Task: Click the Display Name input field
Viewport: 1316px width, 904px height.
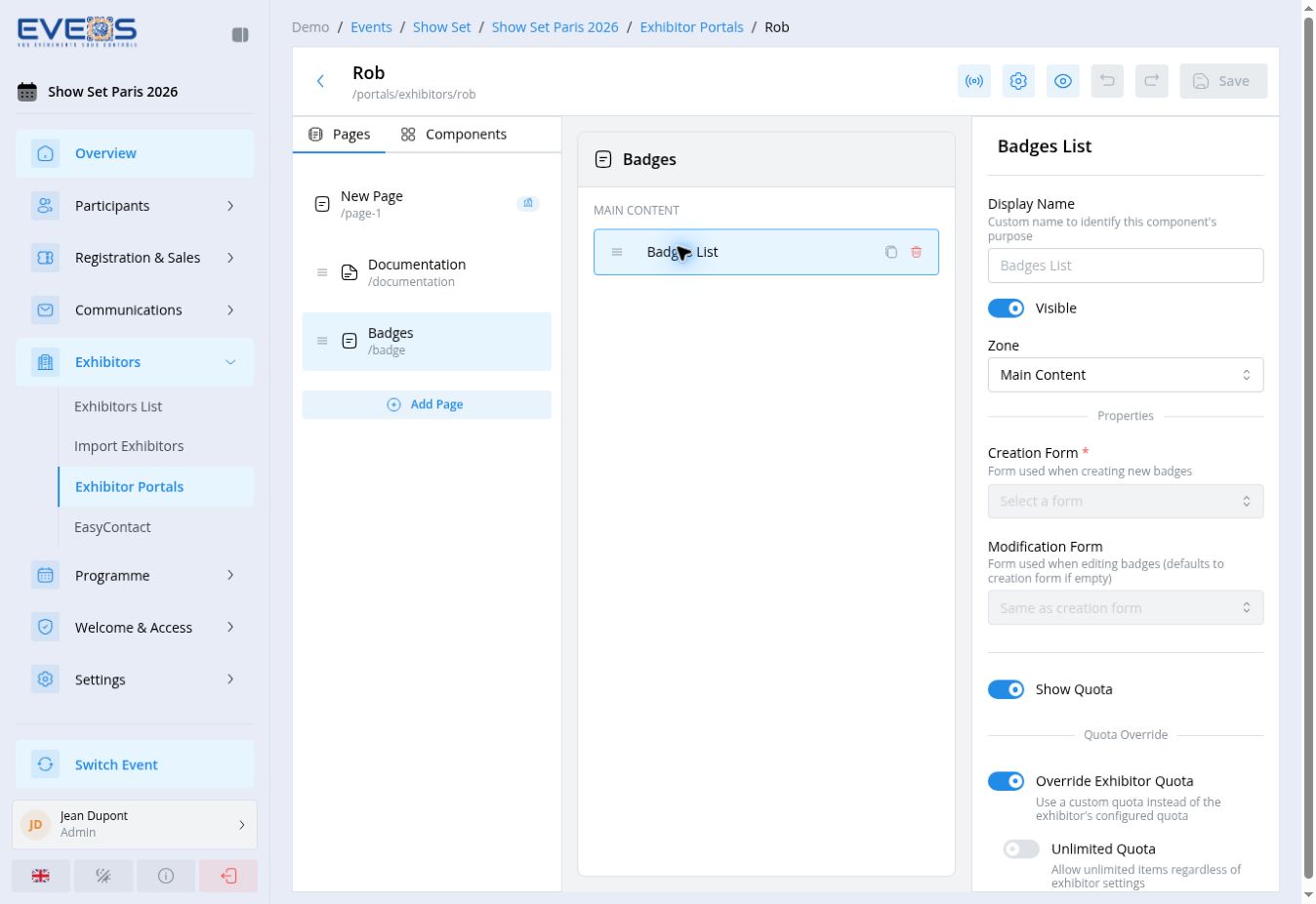Action: tap(1126, 266)
